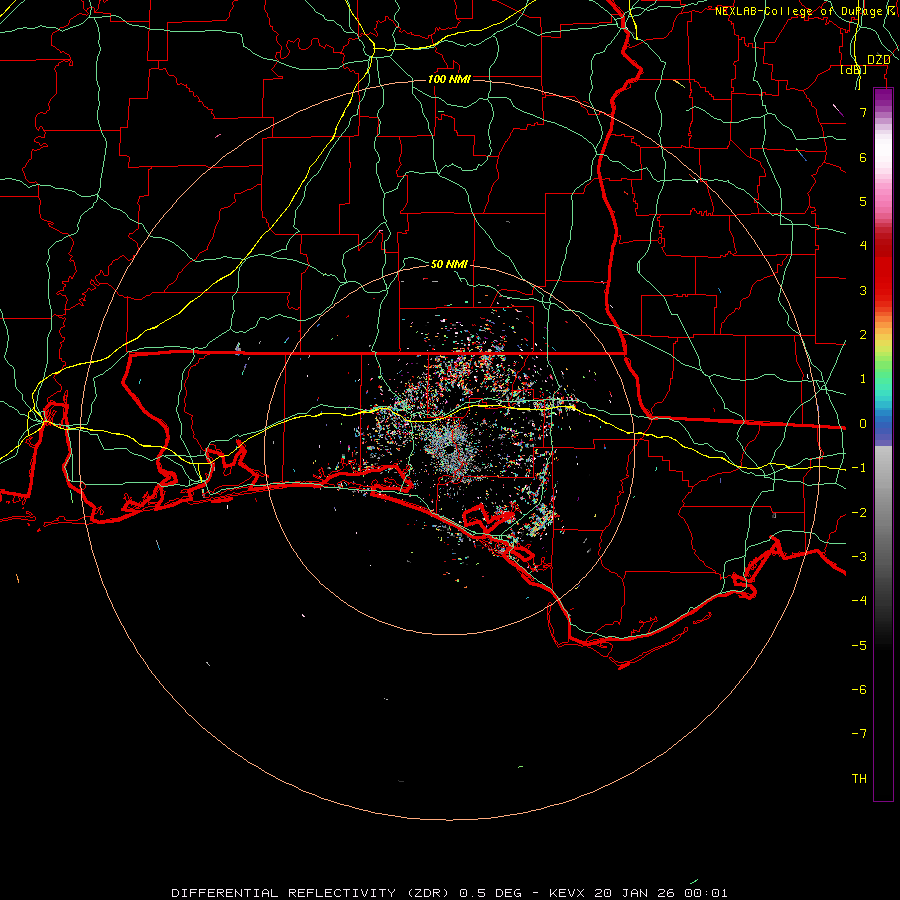The width and height of the screenshot is (900, 900).
Task: Click the -6 dB scale label
Action: 859,690
